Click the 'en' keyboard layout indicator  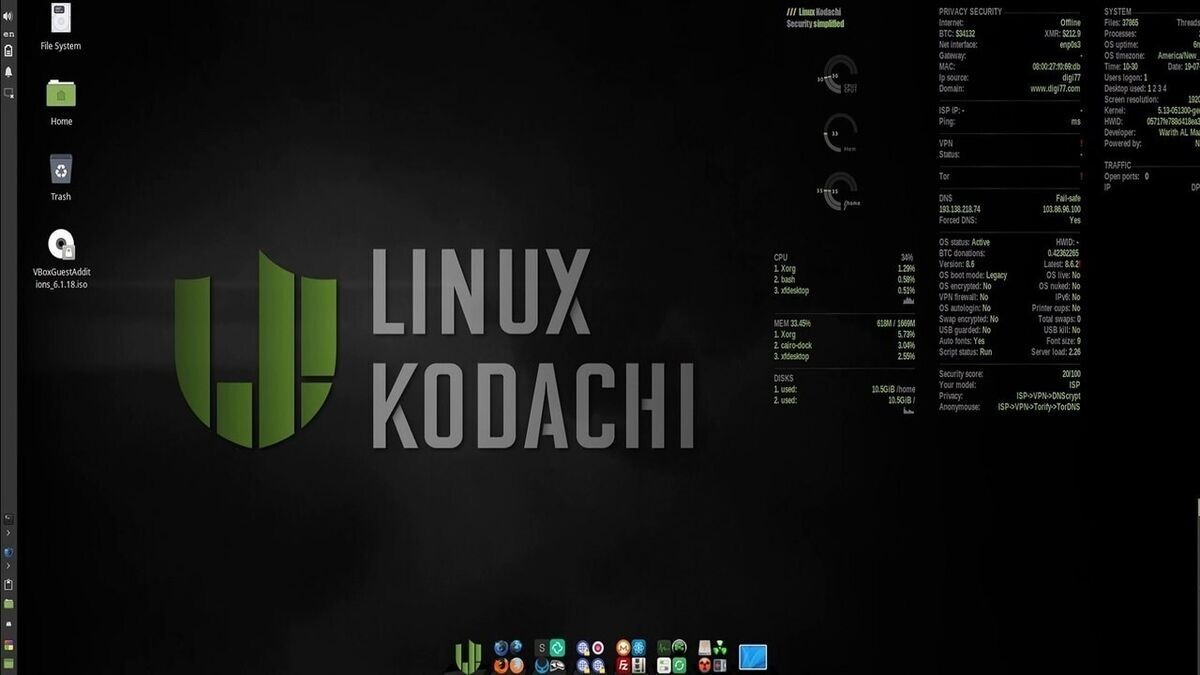(8, 33)
